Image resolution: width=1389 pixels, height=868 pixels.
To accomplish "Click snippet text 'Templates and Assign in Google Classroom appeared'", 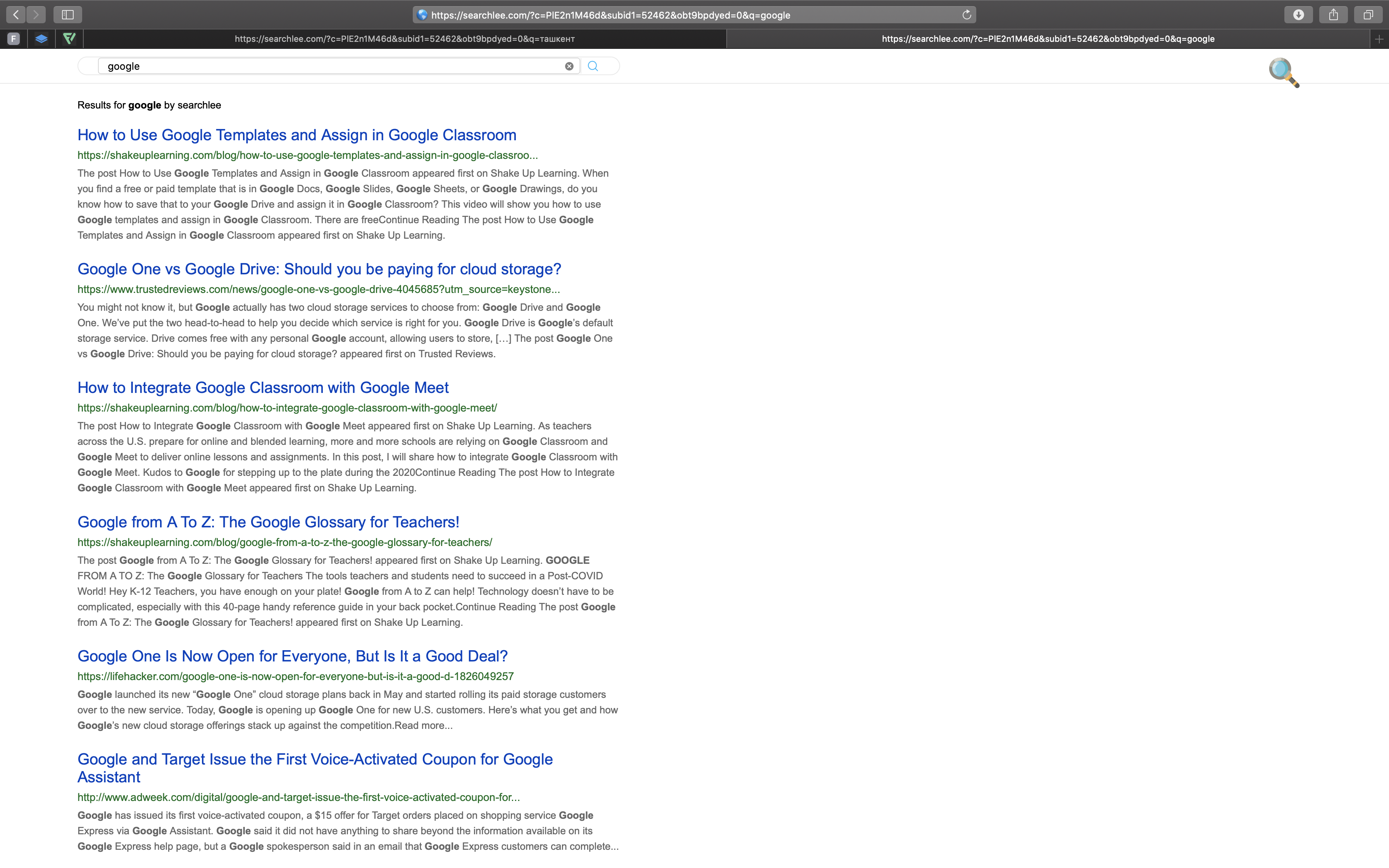I will [x=198, y=235].
